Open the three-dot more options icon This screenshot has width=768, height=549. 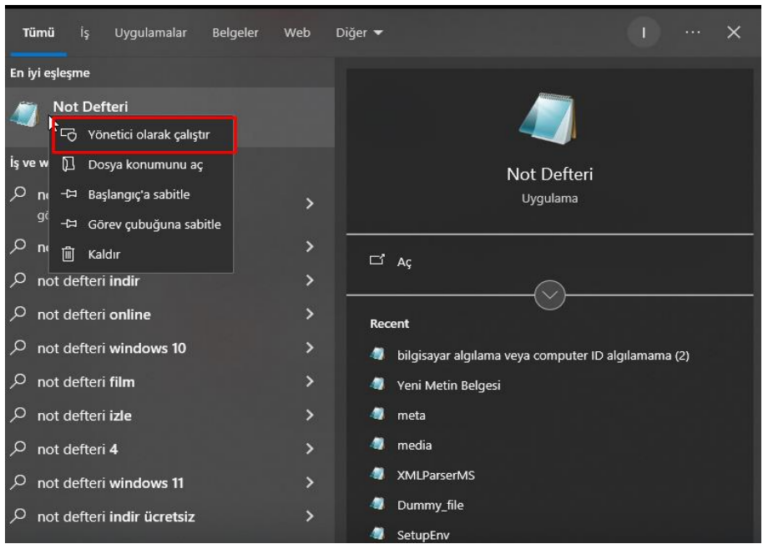(x=692, y=33)
